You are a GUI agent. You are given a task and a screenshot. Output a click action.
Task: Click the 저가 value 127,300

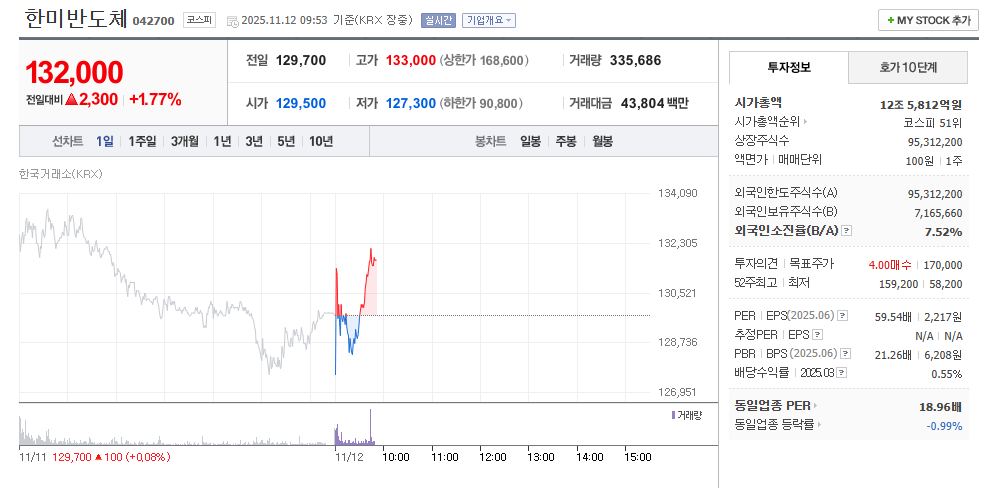tap(411, 103)
